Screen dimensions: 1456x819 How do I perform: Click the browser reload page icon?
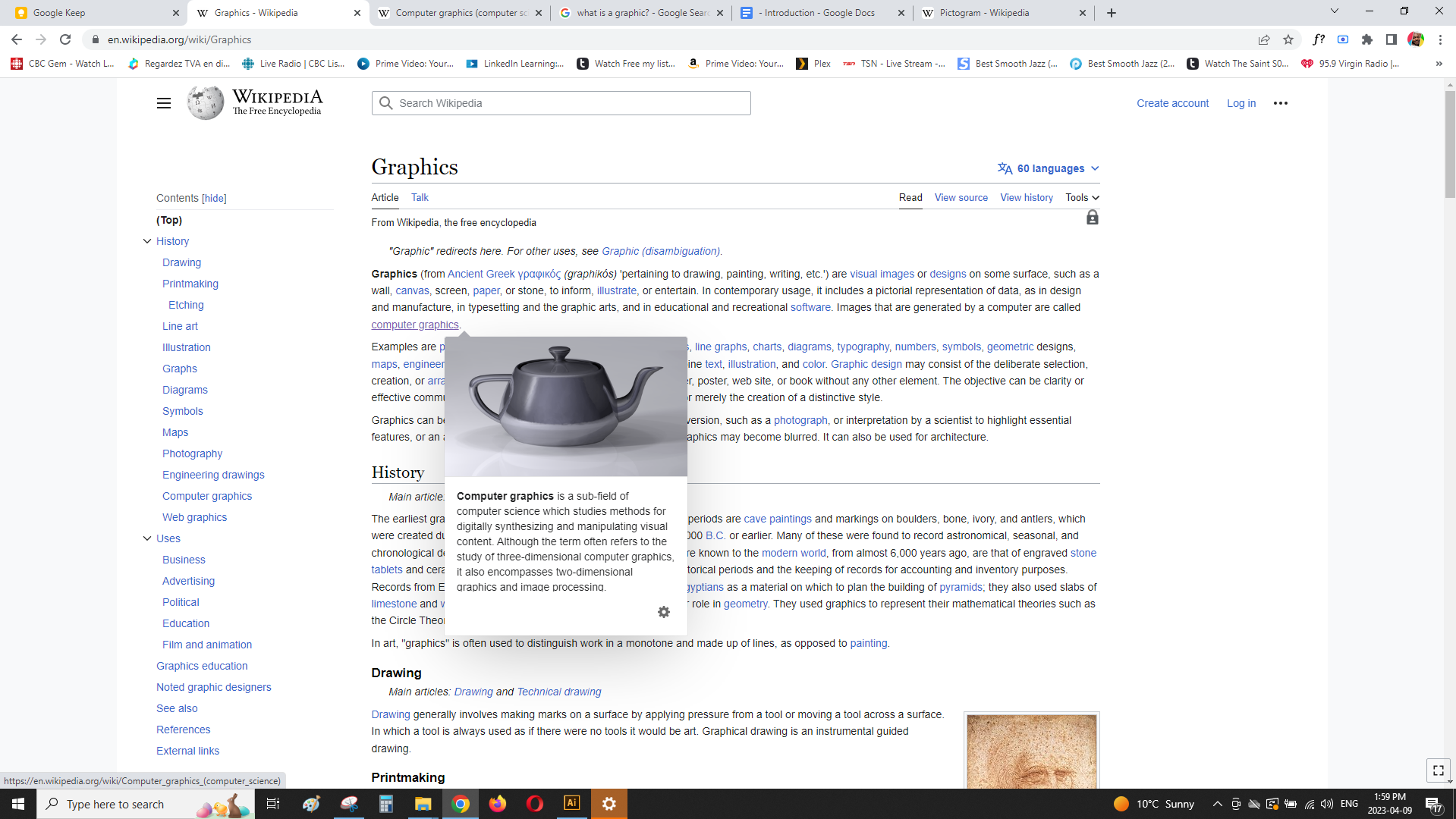pos(65,39)
